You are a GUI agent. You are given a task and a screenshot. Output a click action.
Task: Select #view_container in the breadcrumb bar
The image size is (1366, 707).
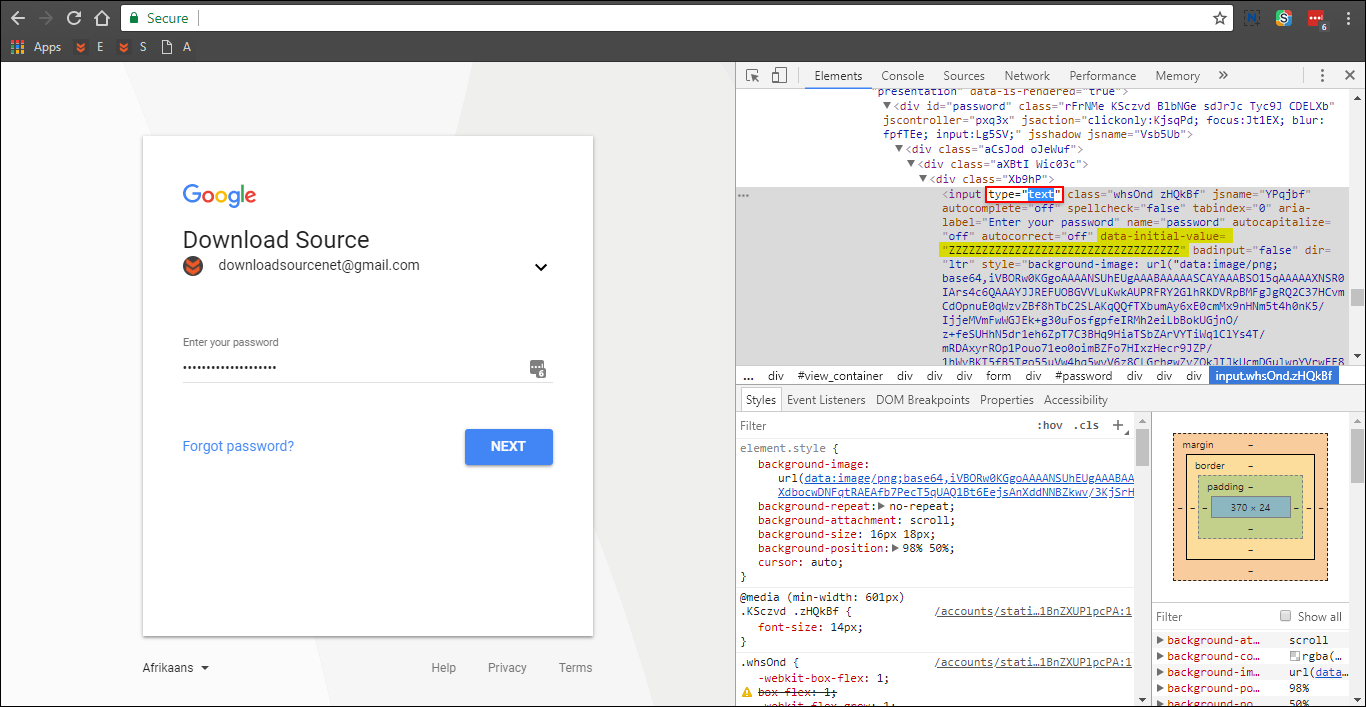coord(840,376)
